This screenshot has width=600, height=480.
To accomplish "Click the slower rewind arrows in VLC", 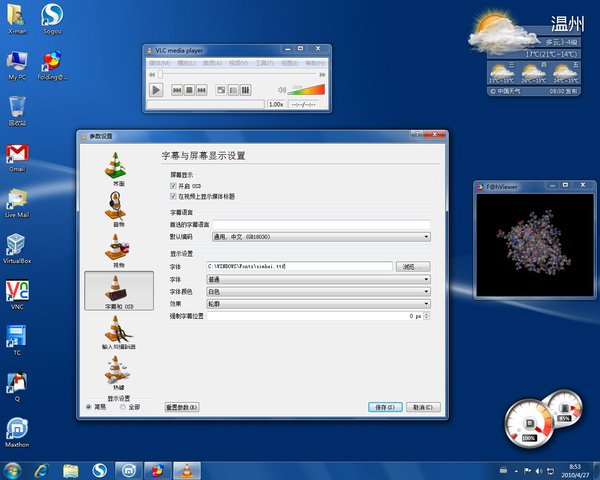I will (152, 75).
